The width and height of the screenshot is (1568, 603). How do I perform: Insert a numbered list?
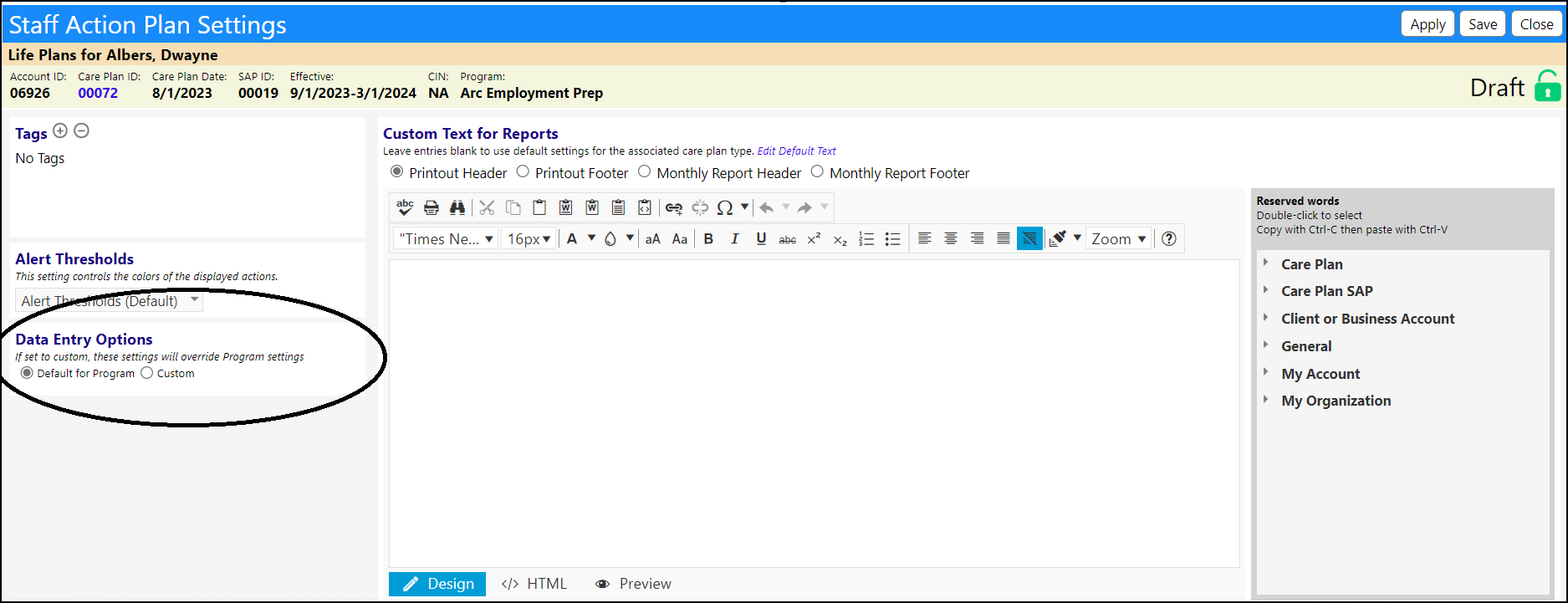click(866, 239)
